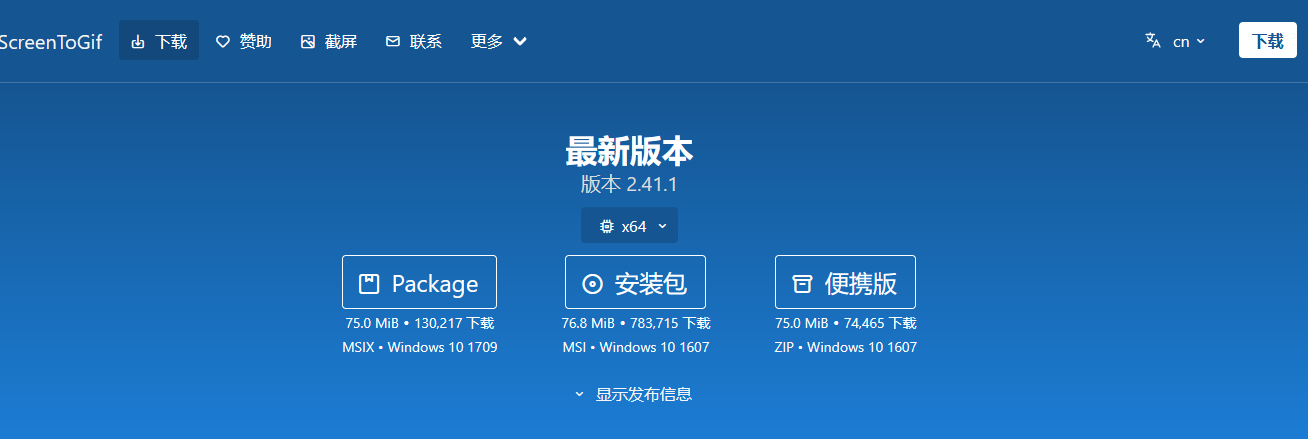Click the chip icon in x64 selector
This screenshot has height=439, width=1308.
click(x=607, y=227)
